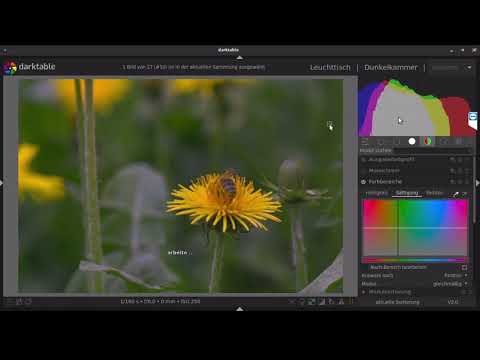Disable the Farbbereiche module power button
Viewport: 480px width, 360px height.
pyautogui.click(x=363, y=182)
